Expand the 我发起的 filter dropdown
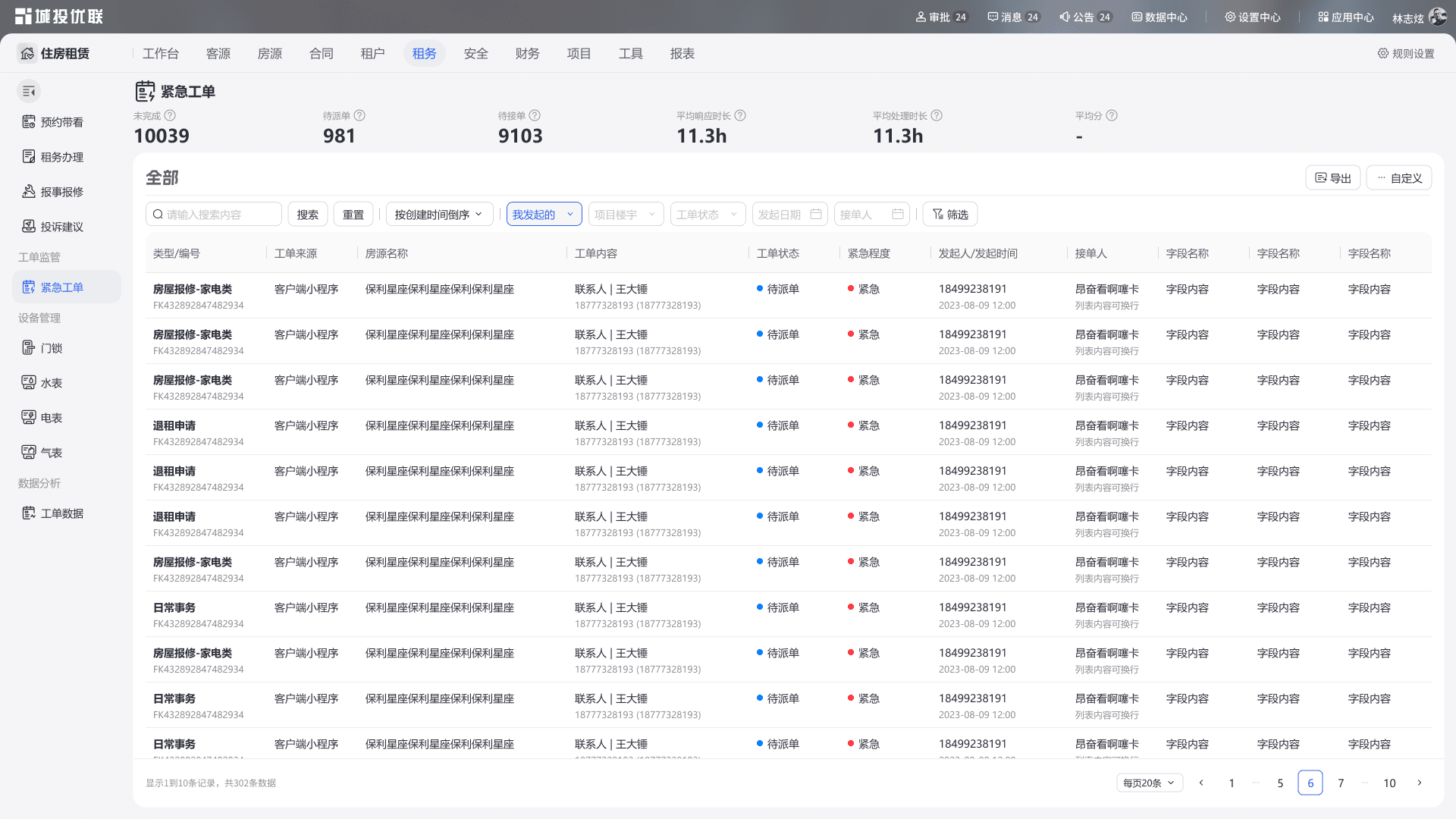 click(x=544, y=215)
